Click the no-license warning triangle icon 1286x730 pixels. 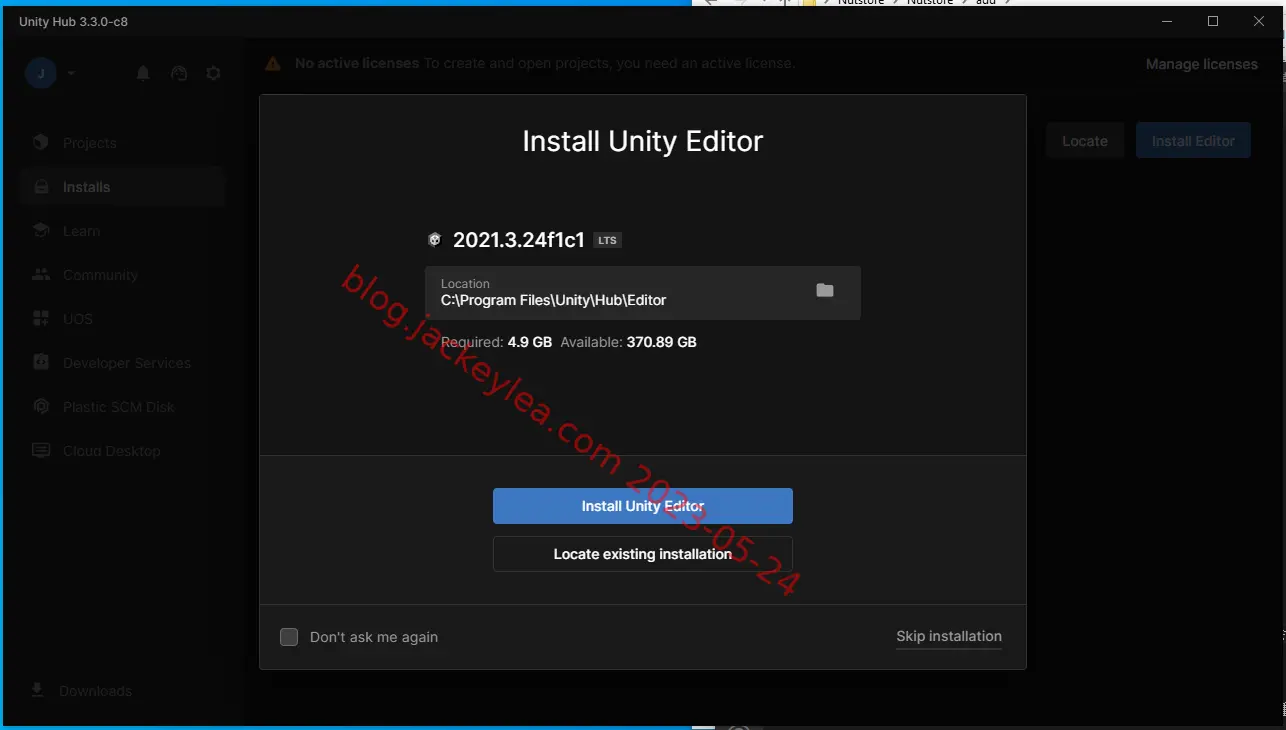pos(273,63)
